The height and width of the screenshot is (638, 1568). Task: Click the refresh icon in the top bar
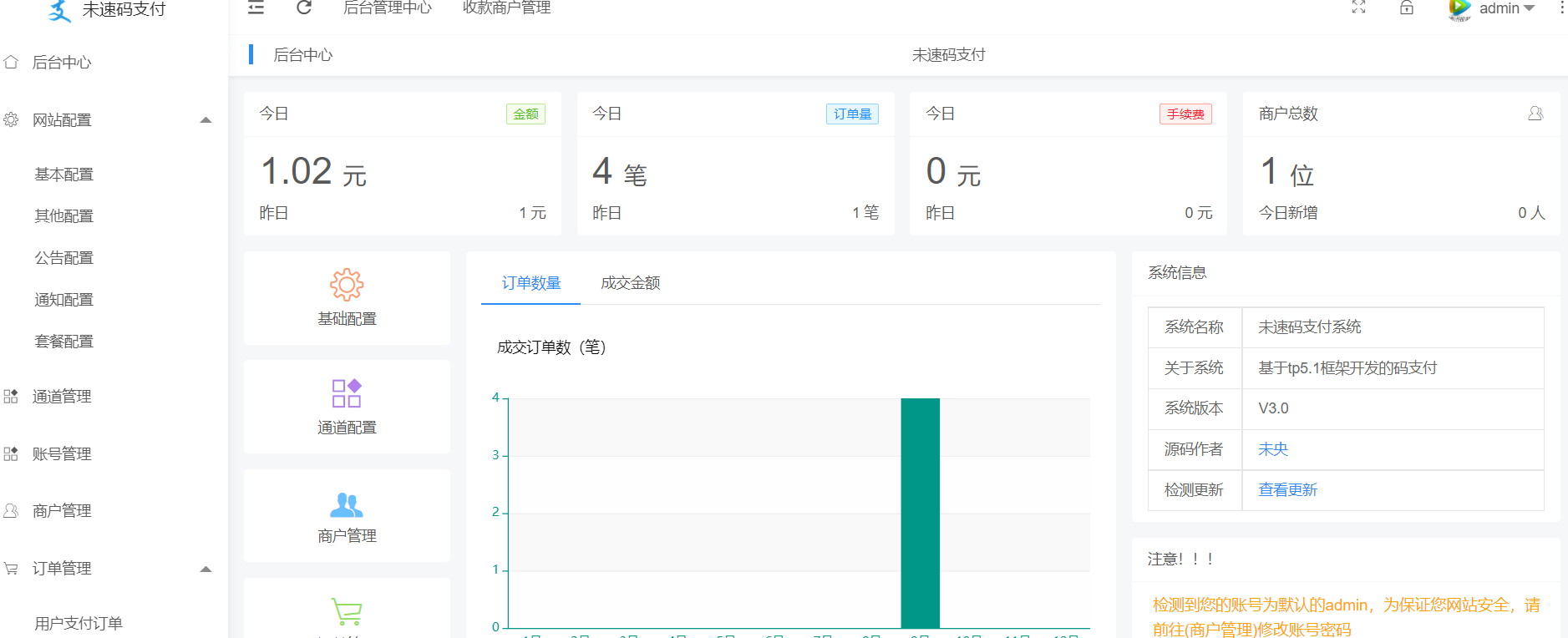coord(304,8)
